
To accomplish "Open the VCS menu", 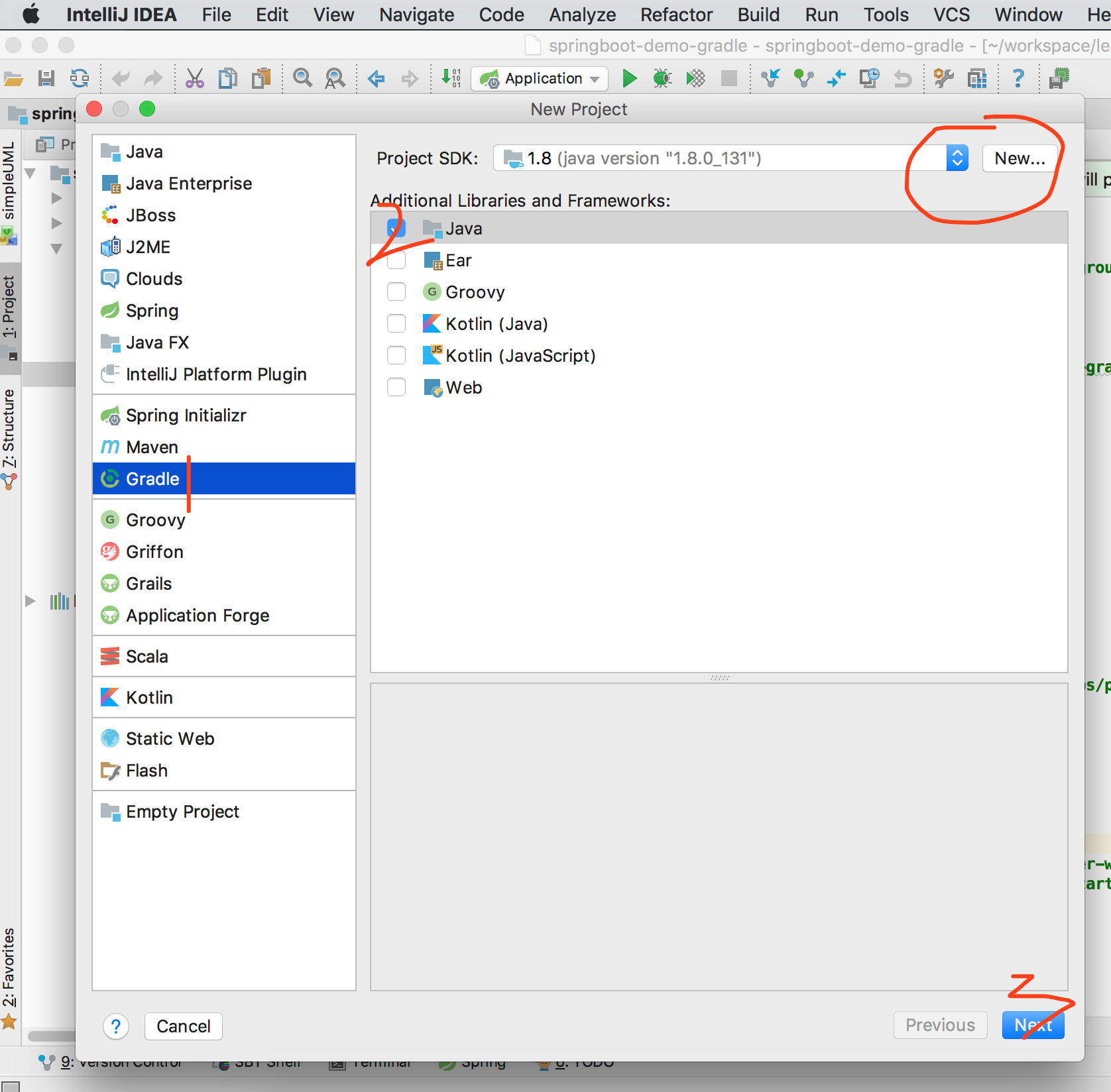I will pyautogui.click(x=952, y=15).
